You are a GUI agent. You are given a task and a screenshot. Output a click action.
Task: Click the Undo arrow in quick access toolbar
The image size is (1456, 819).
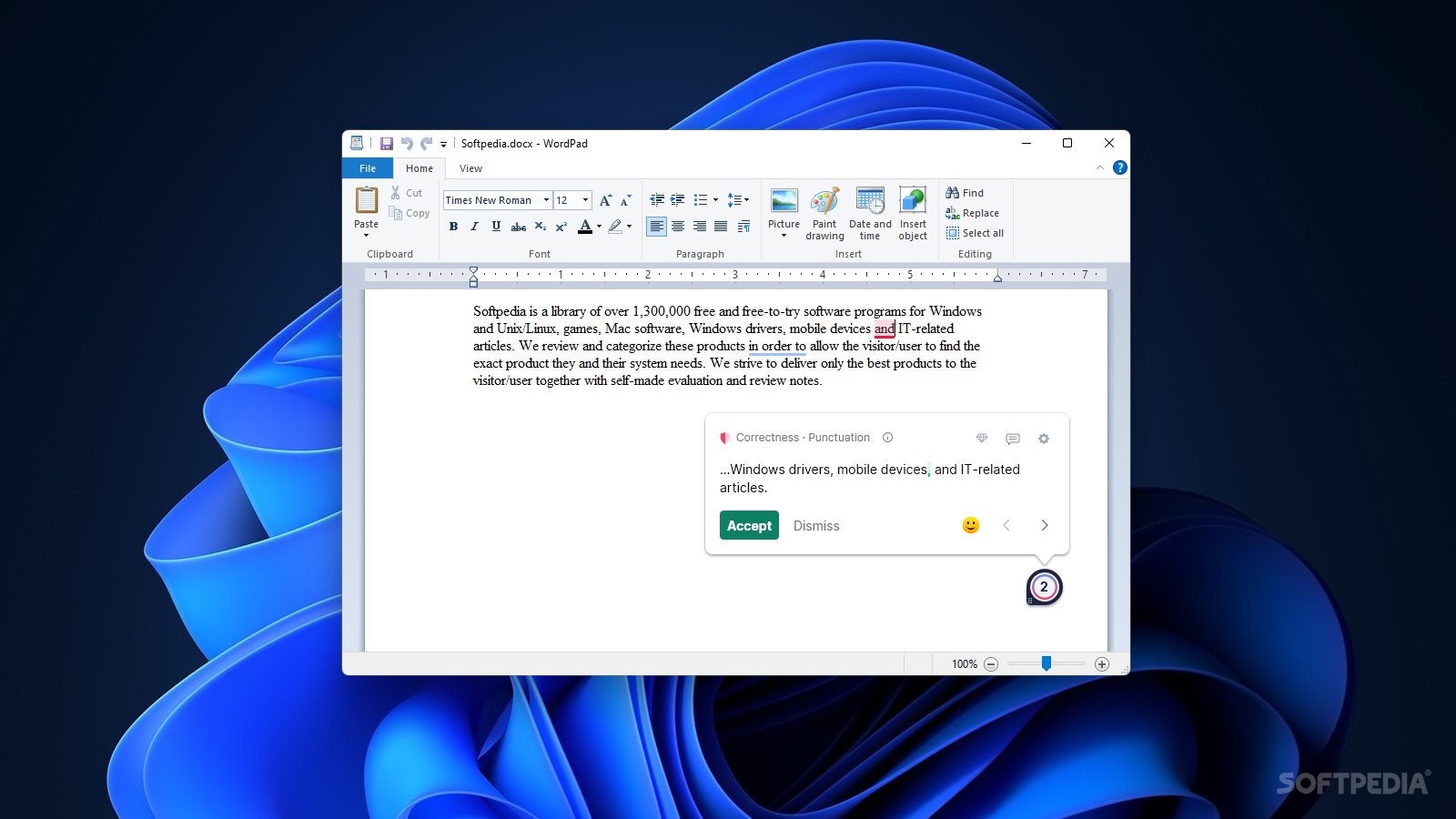[x=407, y=144]
